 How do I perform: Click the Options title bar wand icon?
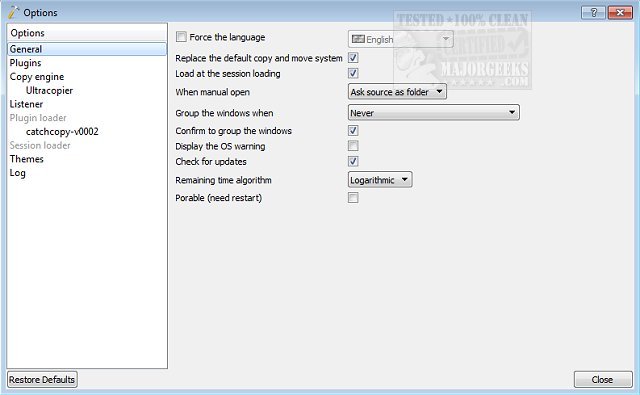(13, 12)
